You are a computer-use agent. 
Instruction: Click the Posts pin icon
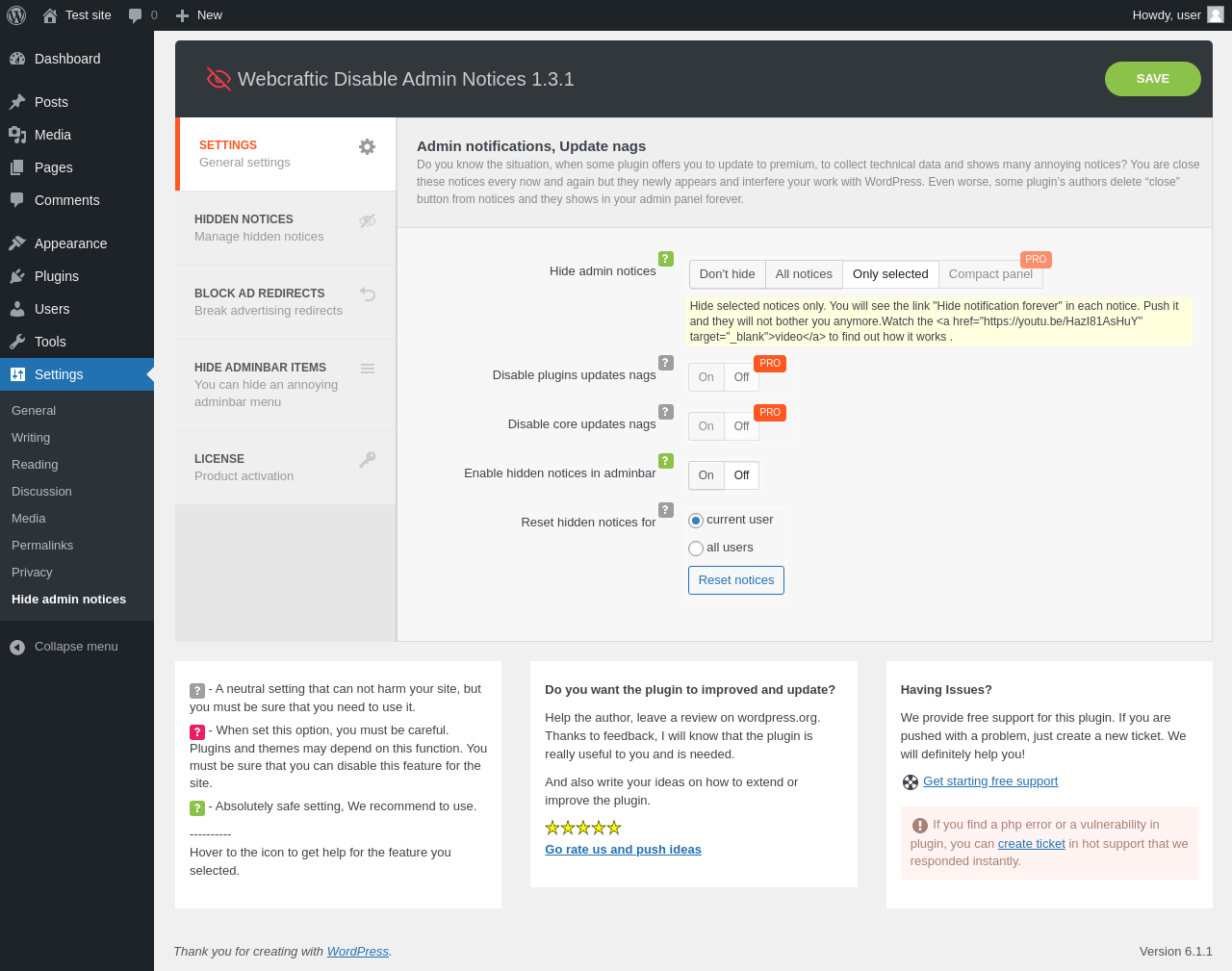17,102
